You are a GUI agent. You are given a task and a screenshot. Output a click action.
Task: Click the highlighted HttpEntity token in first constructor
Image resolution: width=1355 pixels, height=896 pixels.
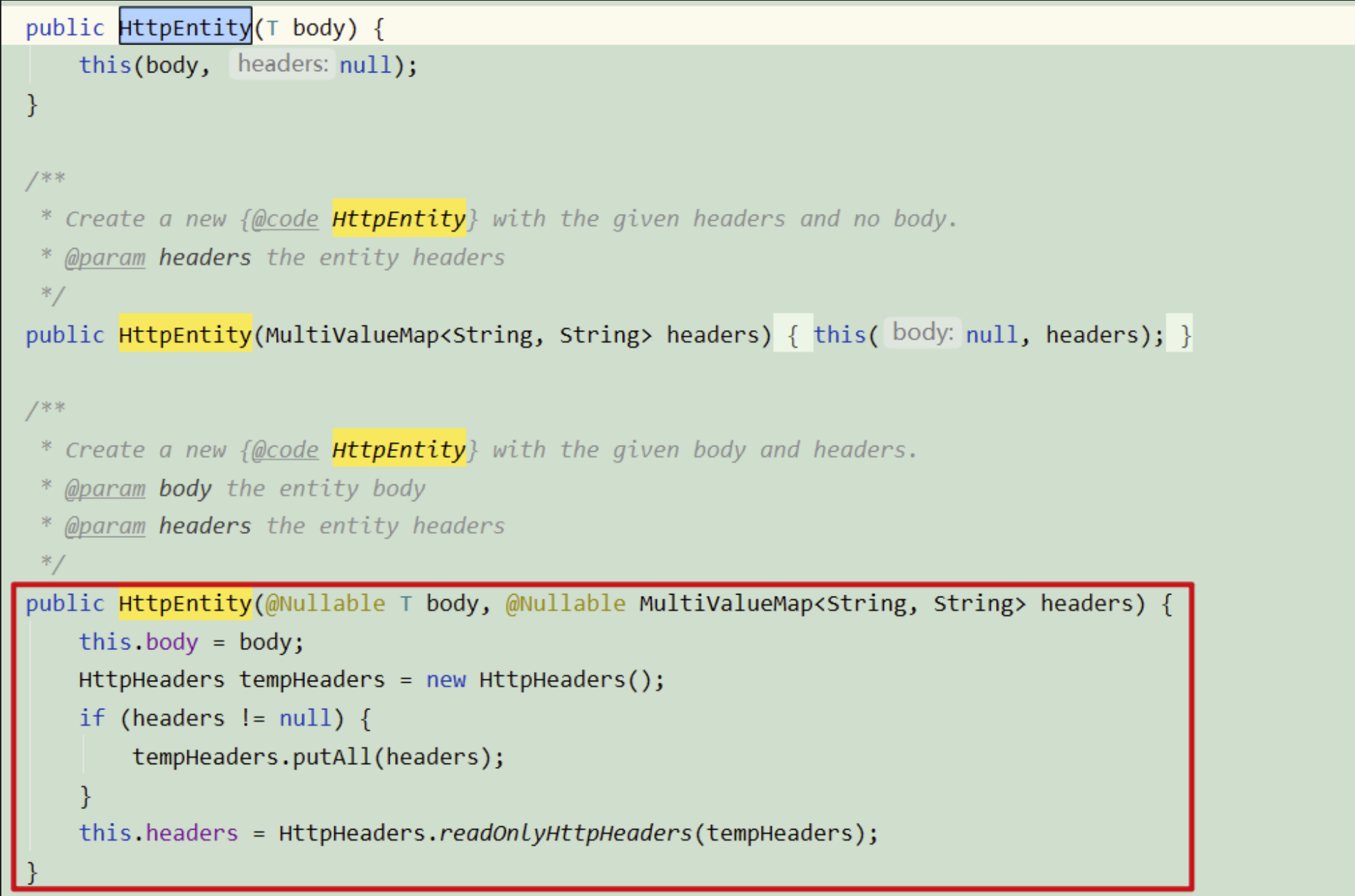click(x=185, y=27)
